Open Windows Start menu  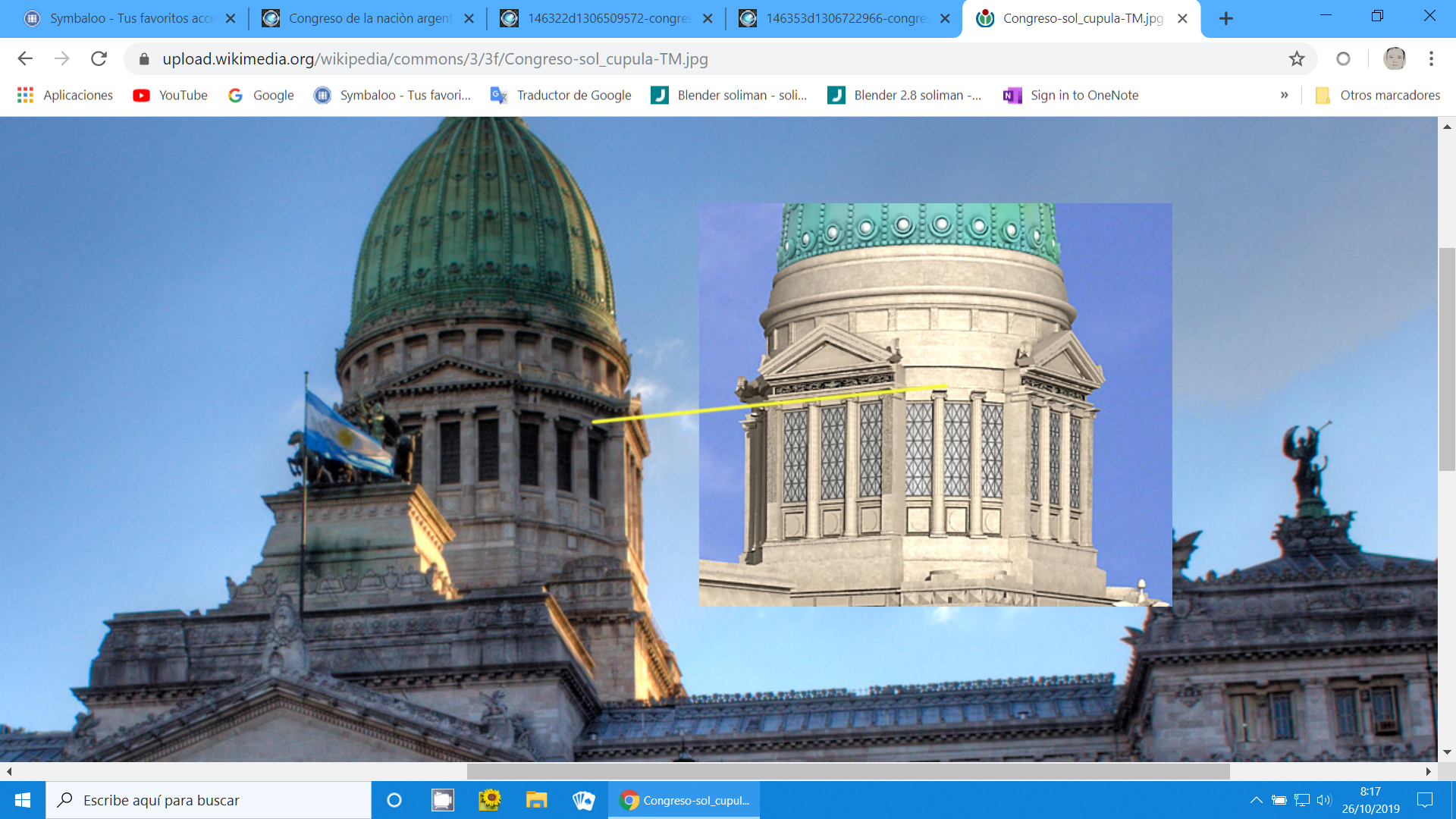point(23,800)
